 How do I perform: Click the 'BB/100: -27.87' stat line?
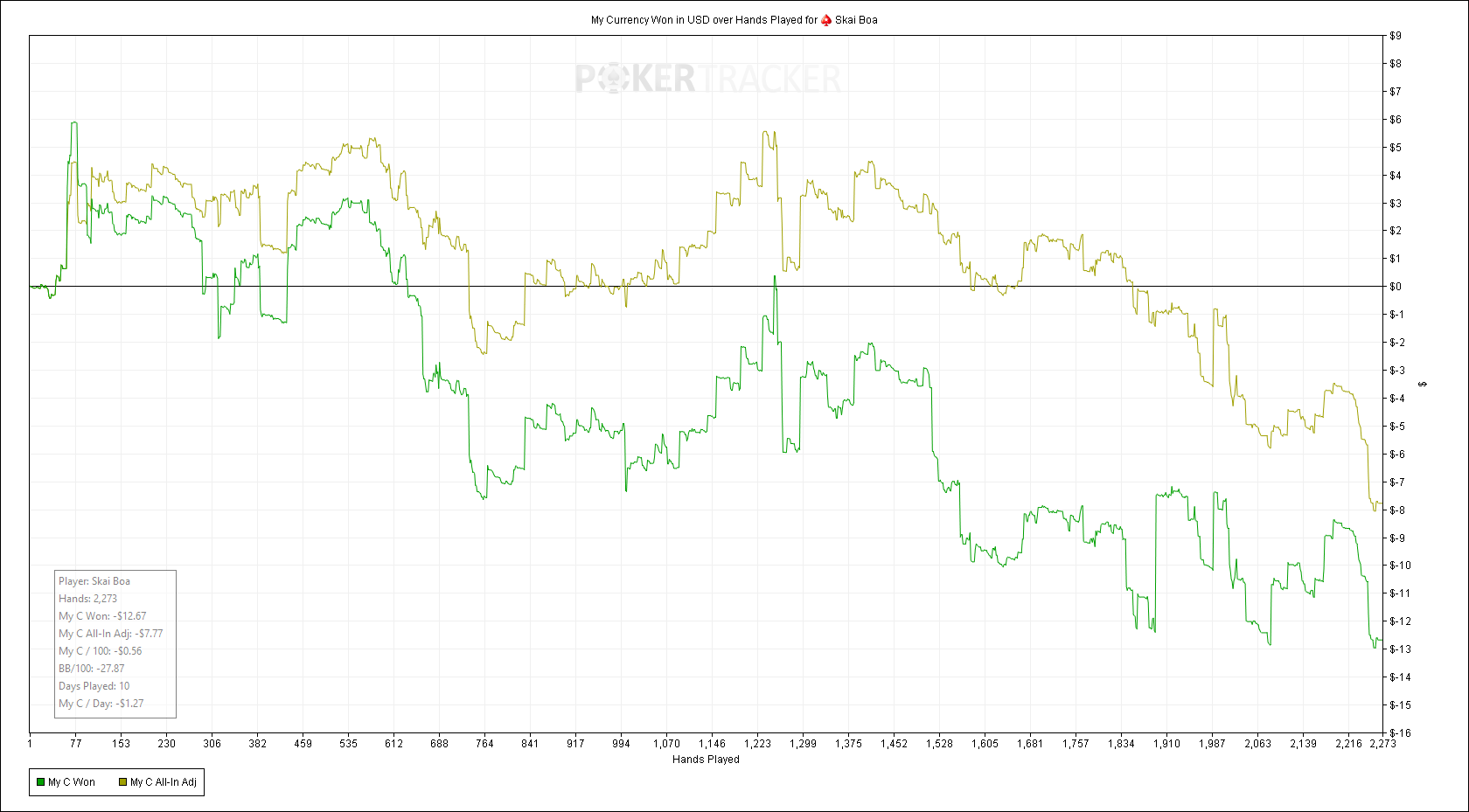tap(91, 669)
